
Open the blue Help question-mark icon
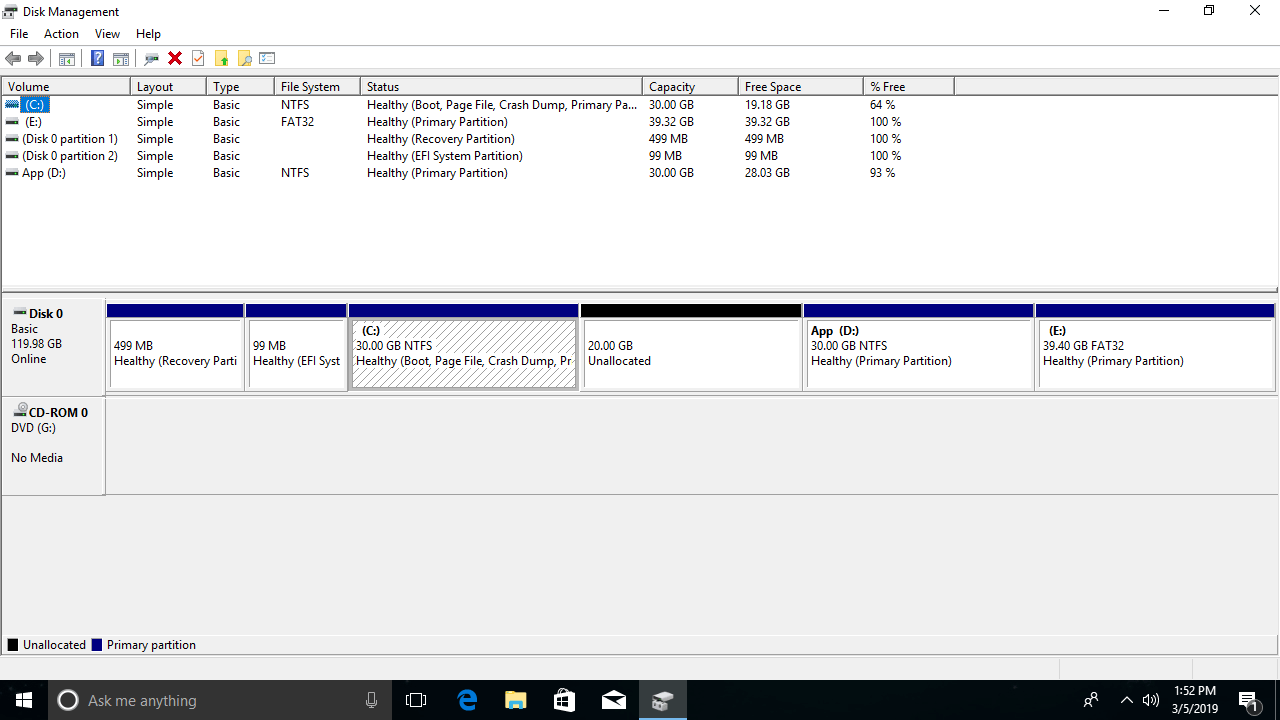(x=97, y=59)
